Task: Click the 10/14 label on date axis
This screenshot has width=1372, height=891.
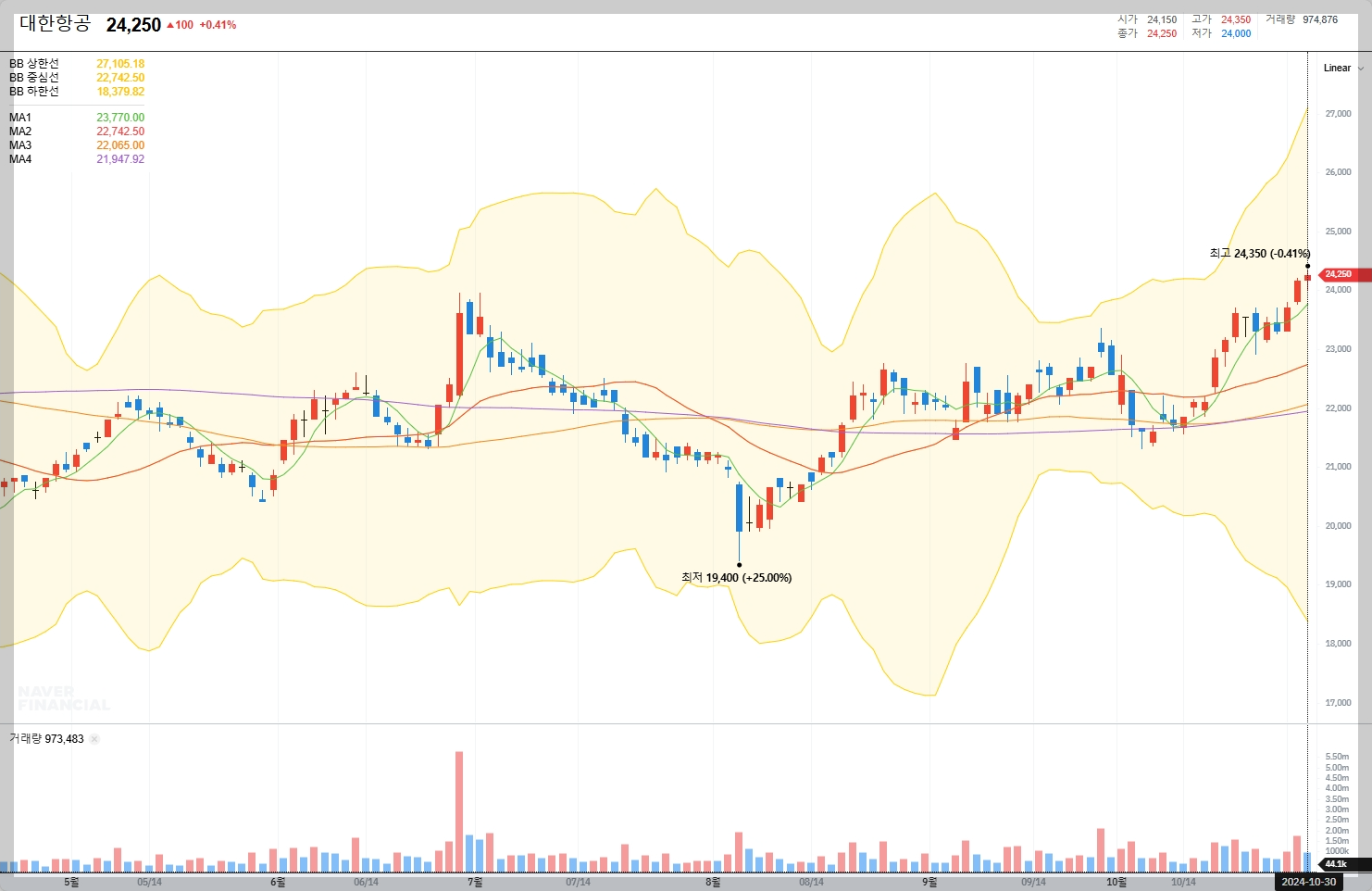Action: click(1183, 882)
